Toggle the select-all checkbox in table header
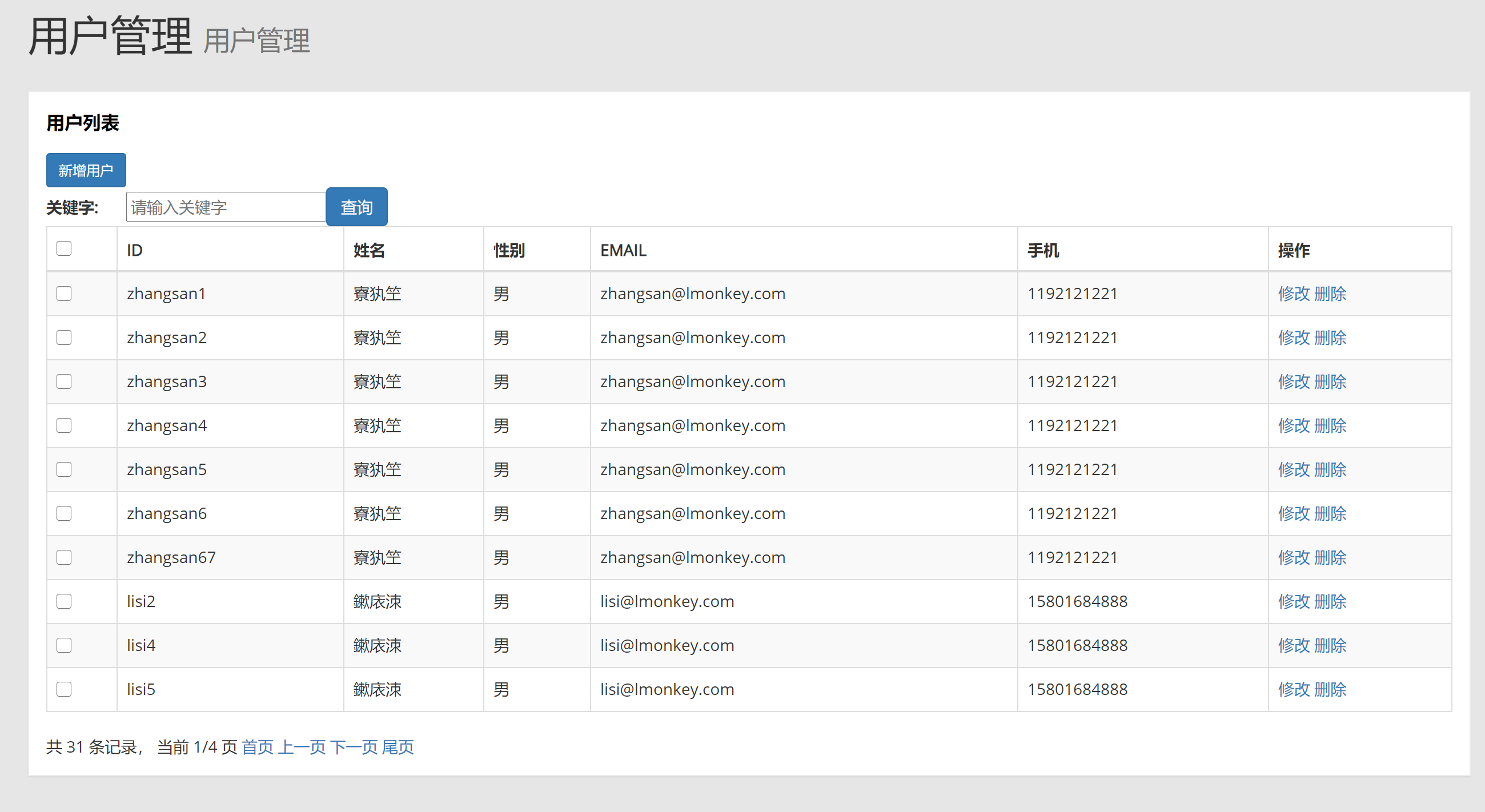Image resolution: width=1485 pixels, height=812 pixels. 64,248
